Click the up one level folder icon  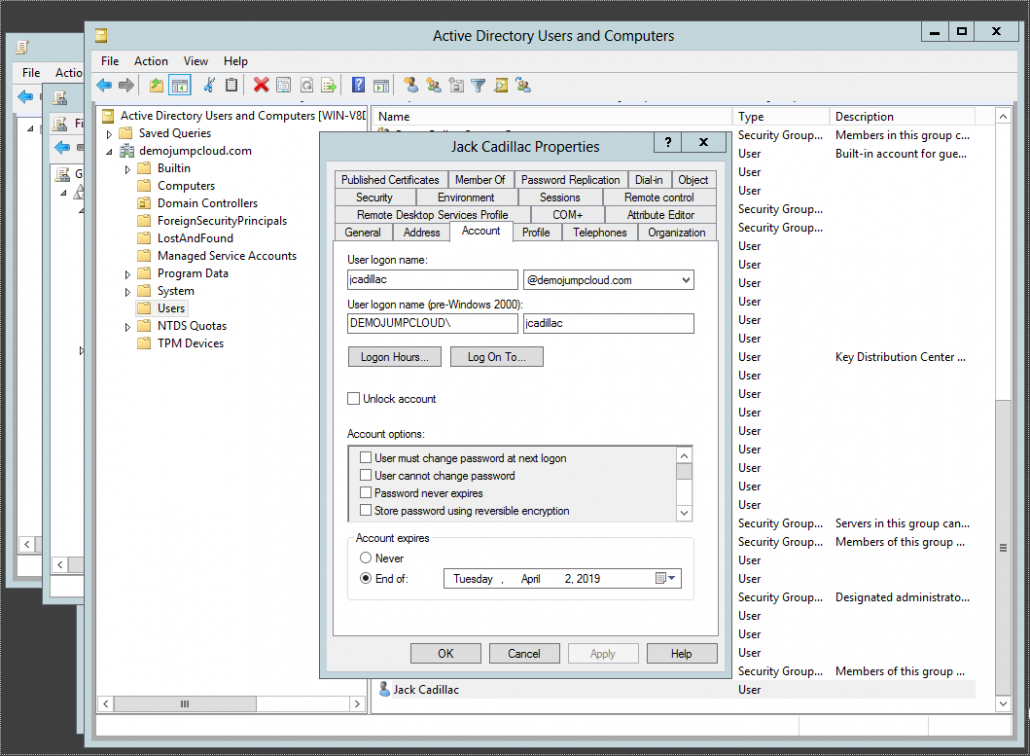[x=156, y=86]
